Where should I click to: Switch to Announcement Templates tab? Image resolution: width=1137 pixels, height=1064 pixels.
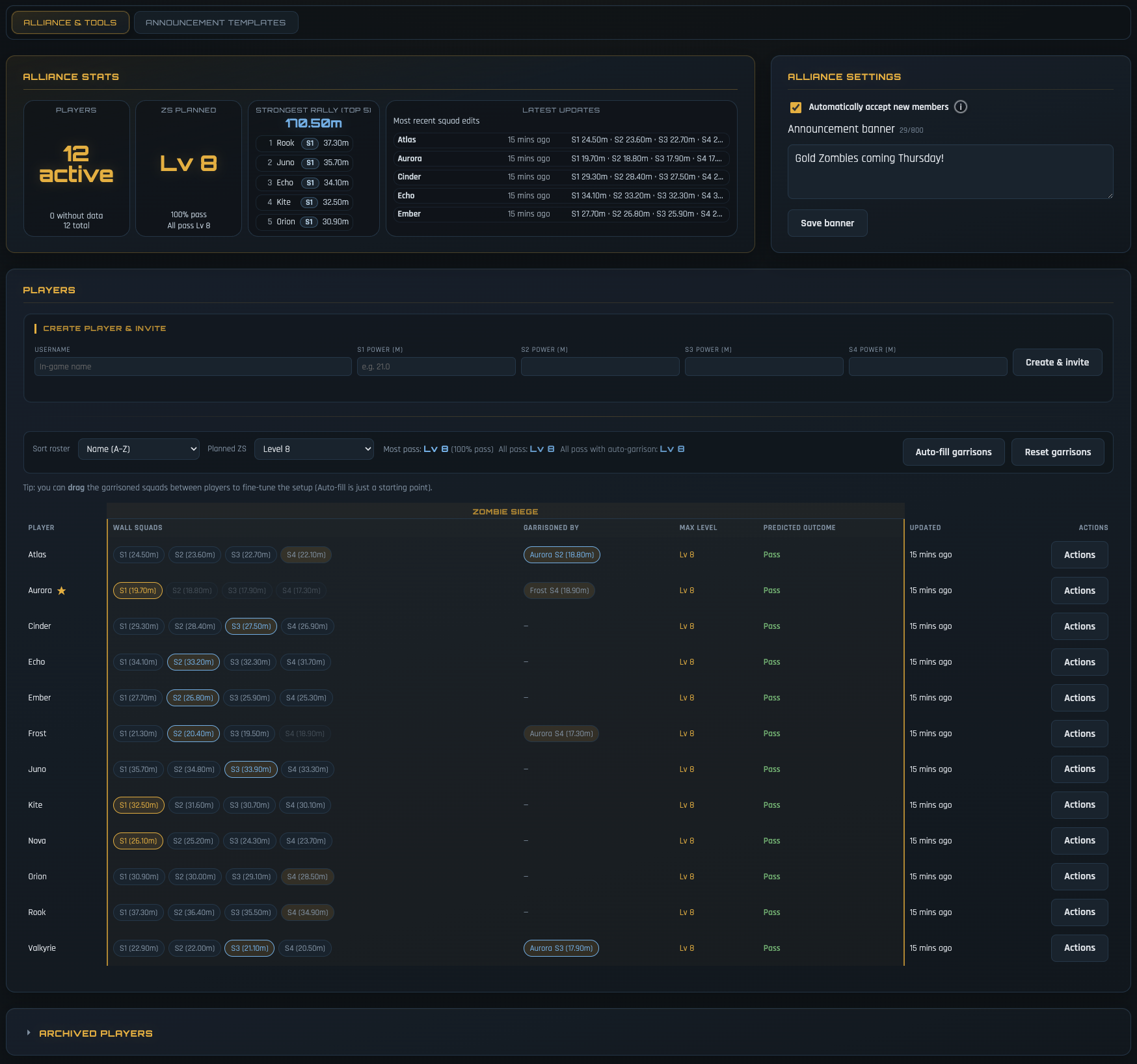pos(215,23)
